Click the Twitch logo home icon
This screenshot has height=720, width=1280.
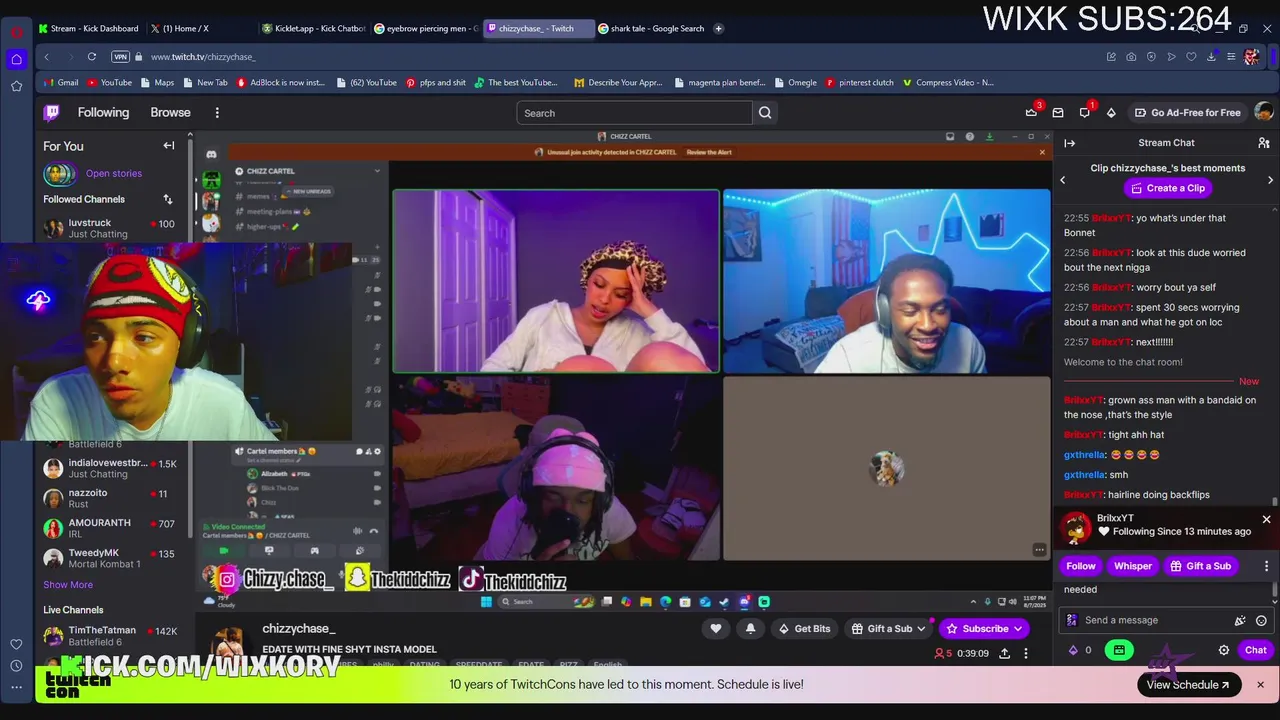tap(52, 113)
